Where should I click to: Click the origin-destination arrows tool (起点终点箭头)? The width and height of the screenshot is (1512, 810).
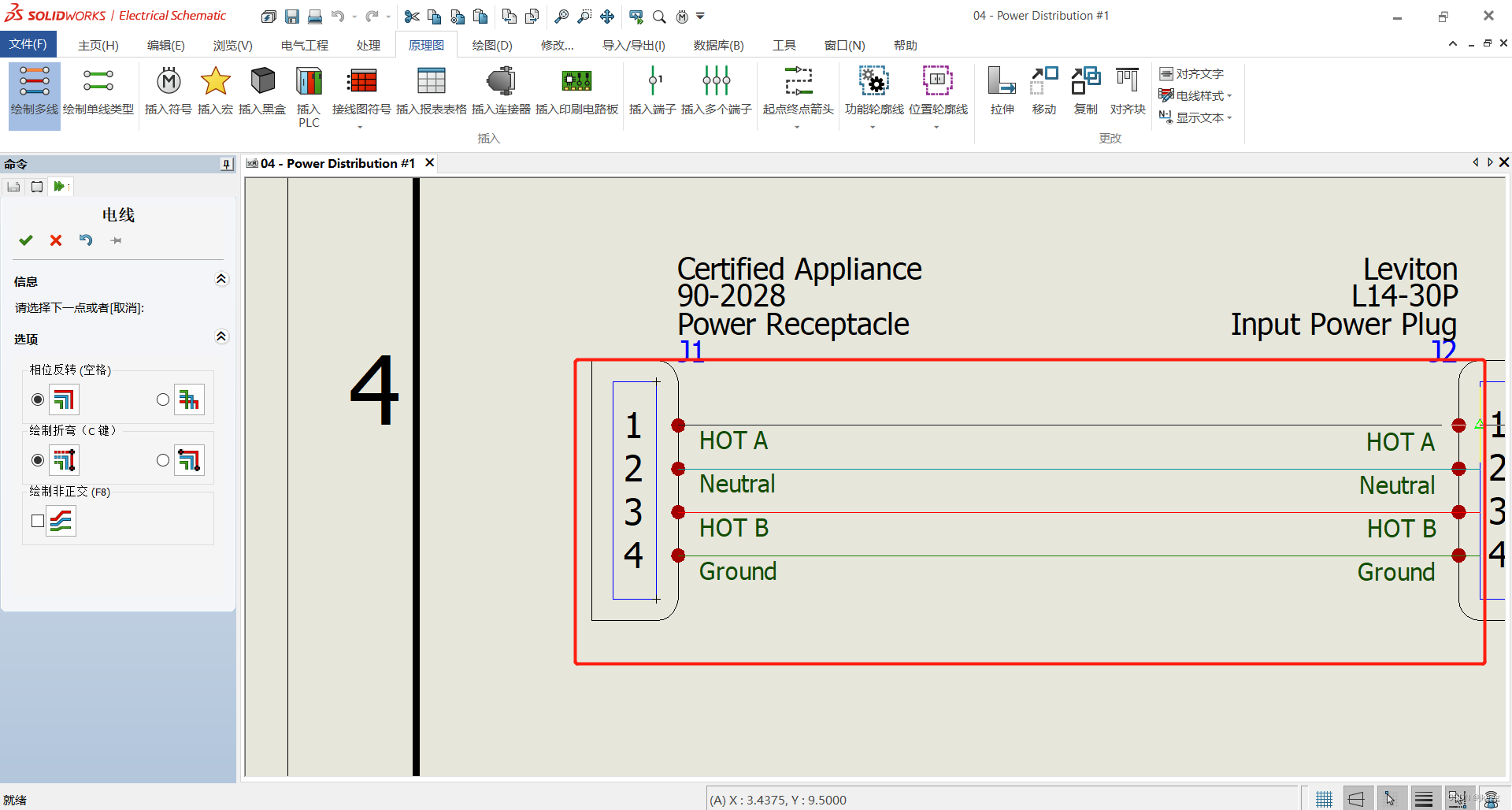pos(799,91)
